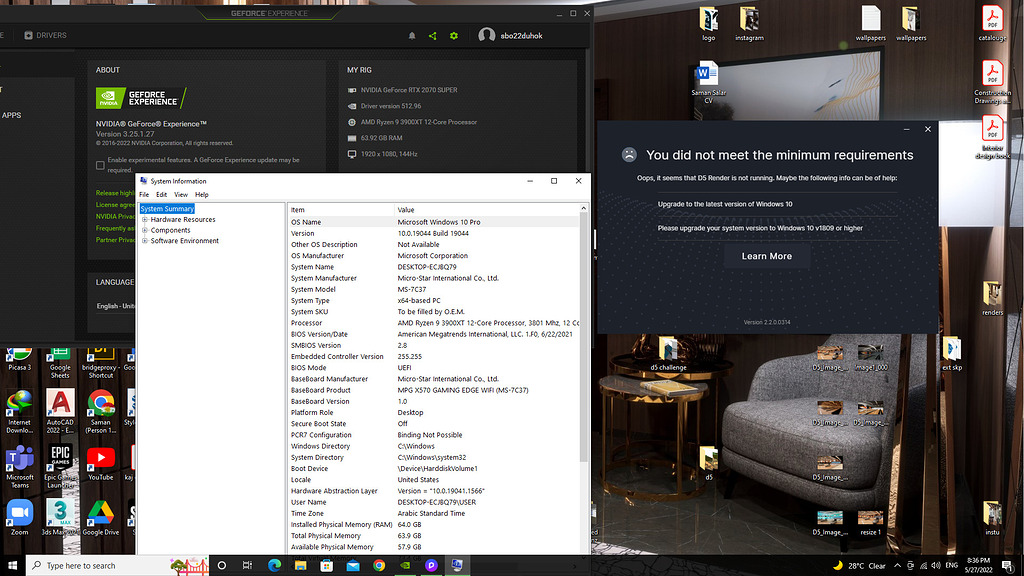Screen dimensions: 1024x576
Task: Open the Frequently asked link in GeForce Experience
Action: pos(116,228)
